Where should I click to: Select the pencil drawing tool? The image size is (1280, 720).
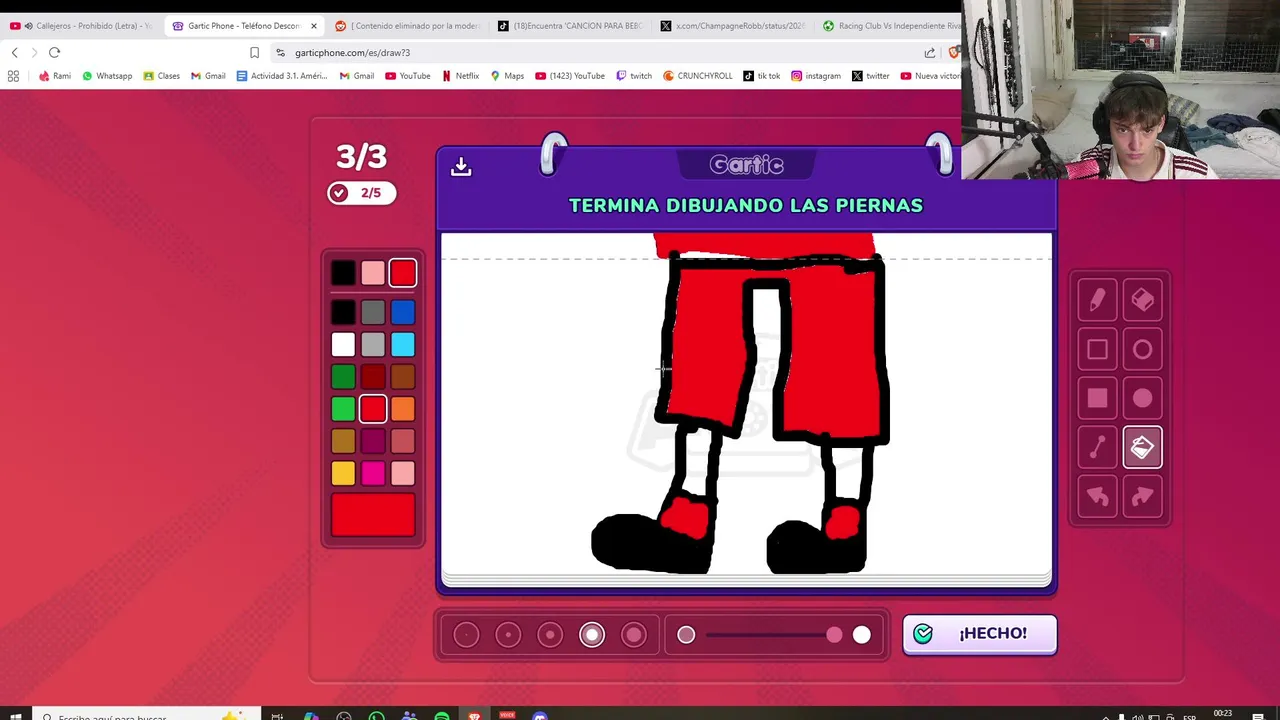pos(1097,300)
